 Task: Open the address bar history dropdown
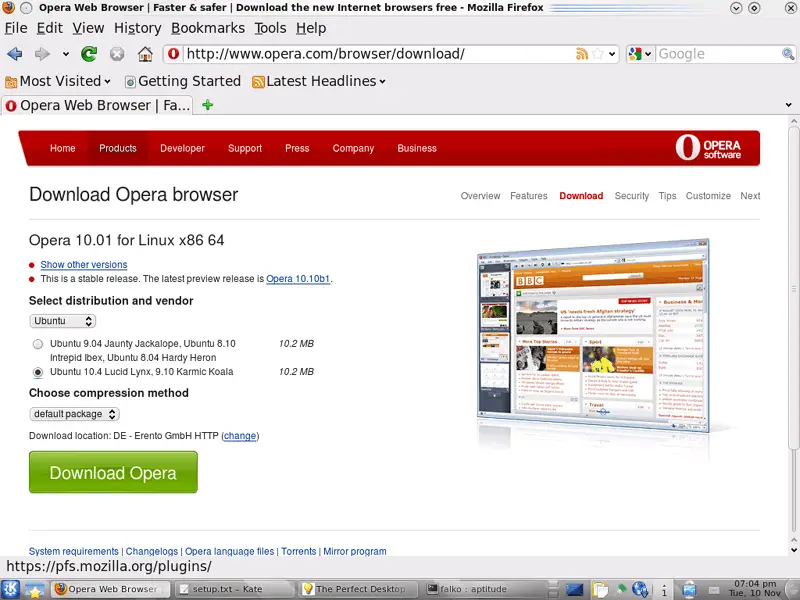click(x=612, y=54)
